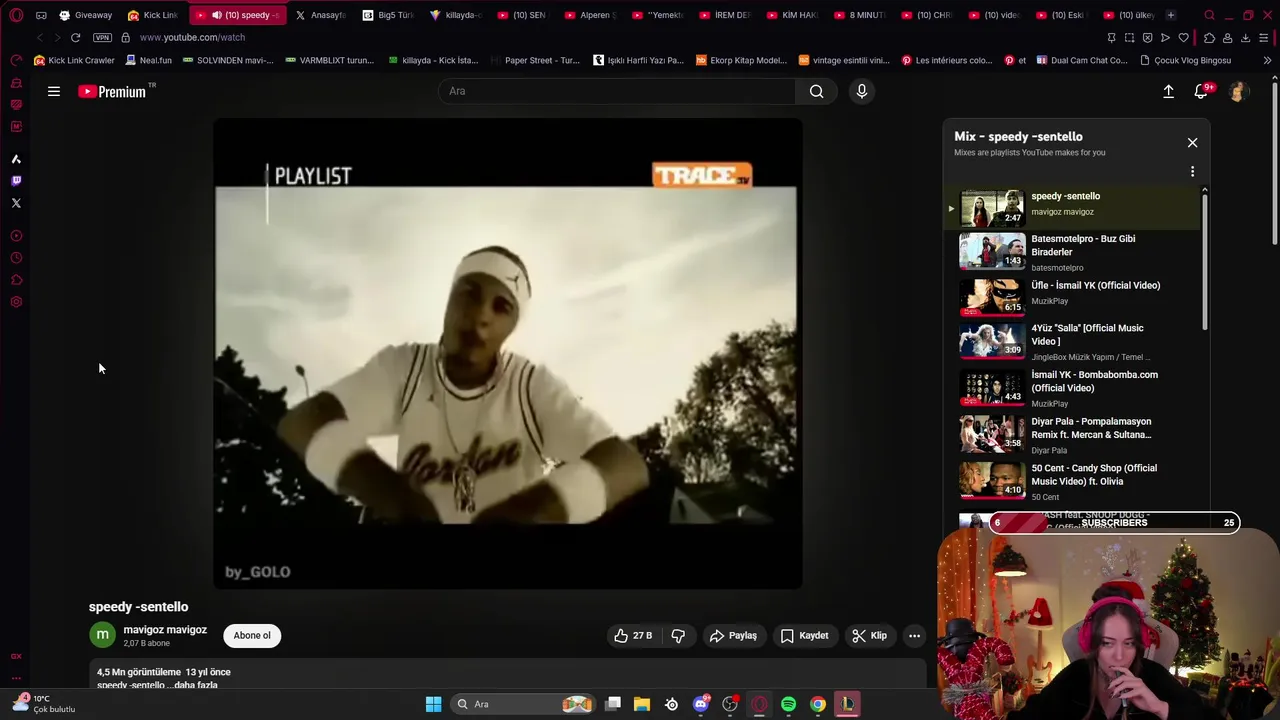Click the youtube.com/watch address bar

[x=192, y=37]
